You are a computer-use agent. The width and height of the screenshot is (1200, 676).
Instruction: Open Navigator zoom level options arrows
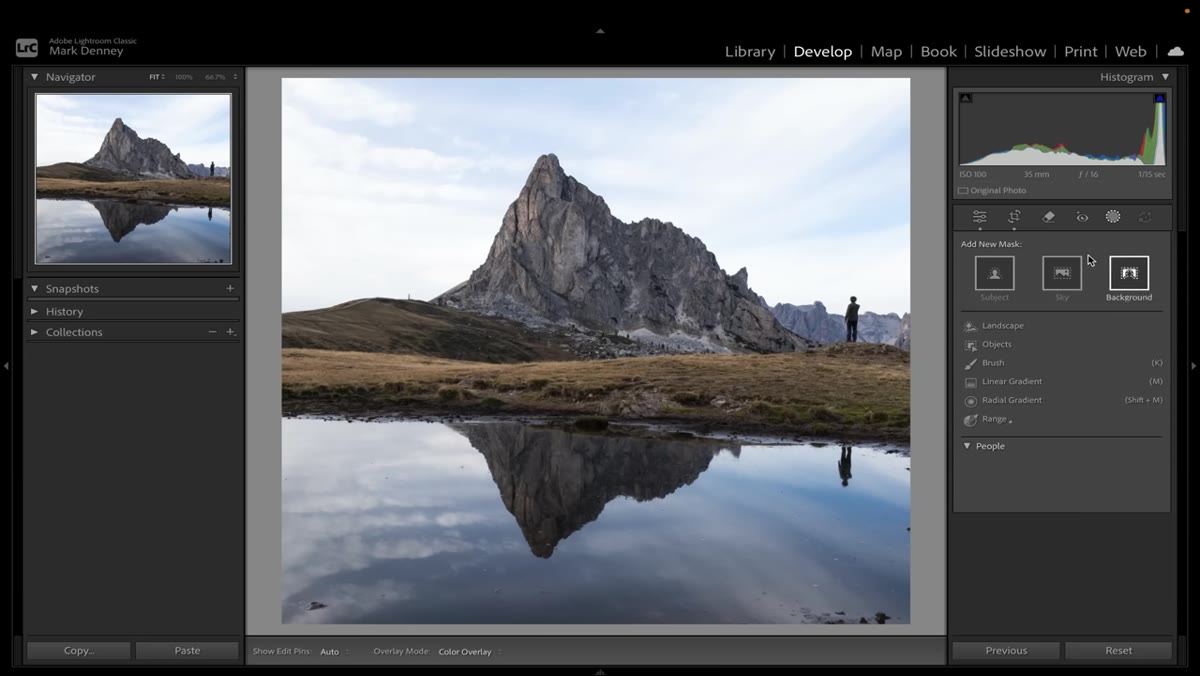(235, 77)
